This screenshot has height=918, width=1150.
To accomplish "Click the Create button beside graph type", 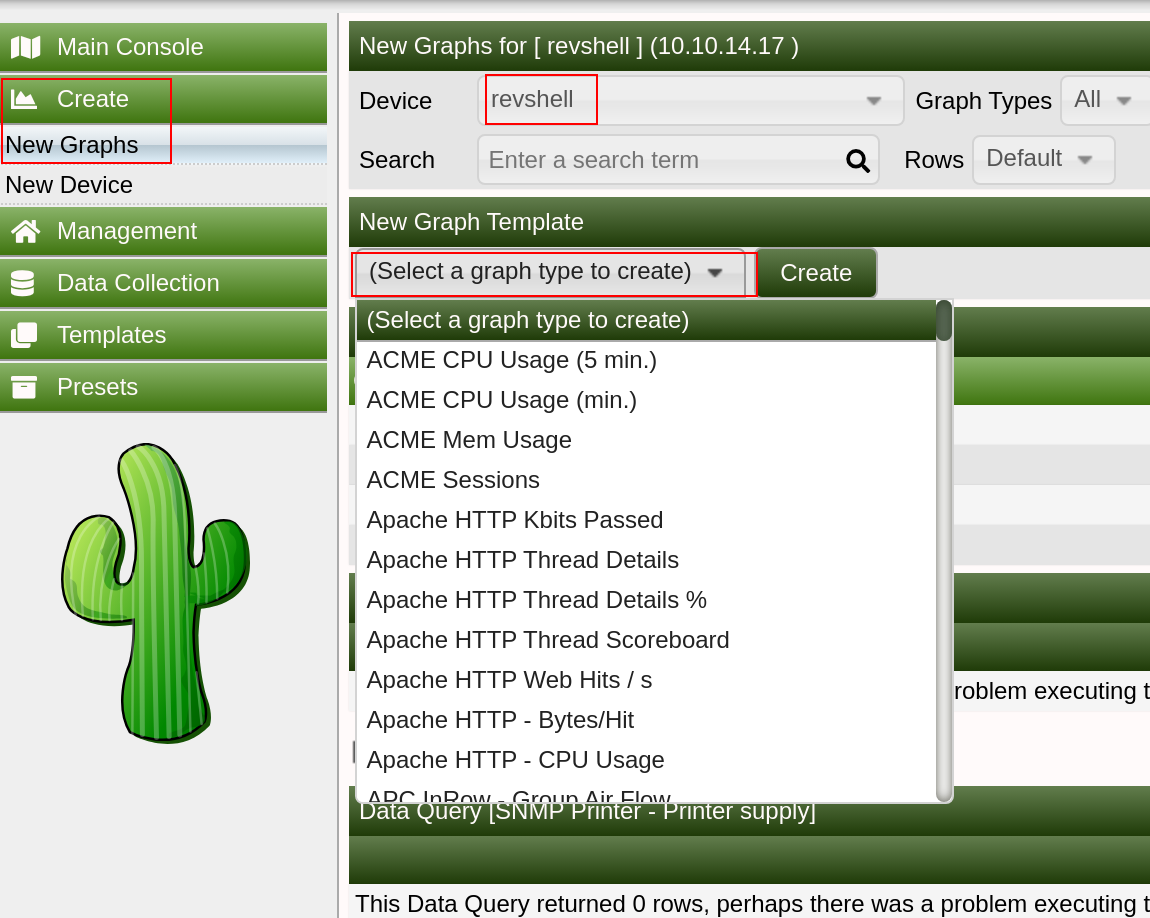I will 816,273.
